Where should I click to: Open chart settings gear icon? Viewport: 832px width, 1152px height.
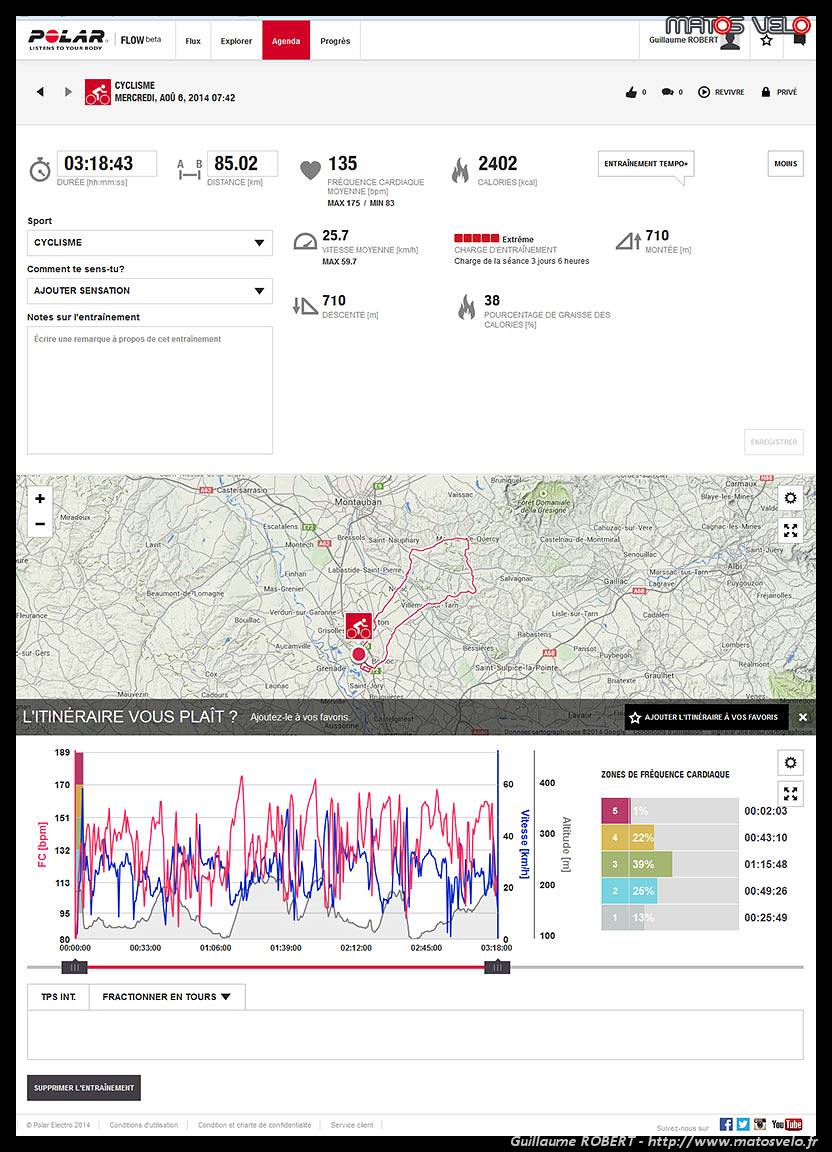[791, 763]
